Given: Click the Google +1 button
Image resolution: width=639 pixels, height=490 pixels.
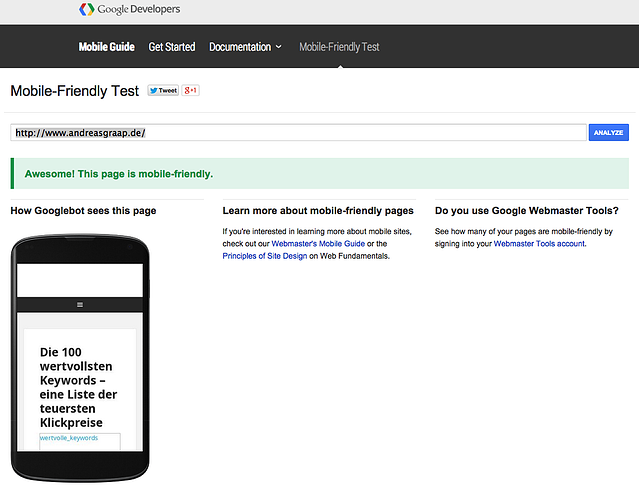Looking at the screenshot, I should point(190,90).
